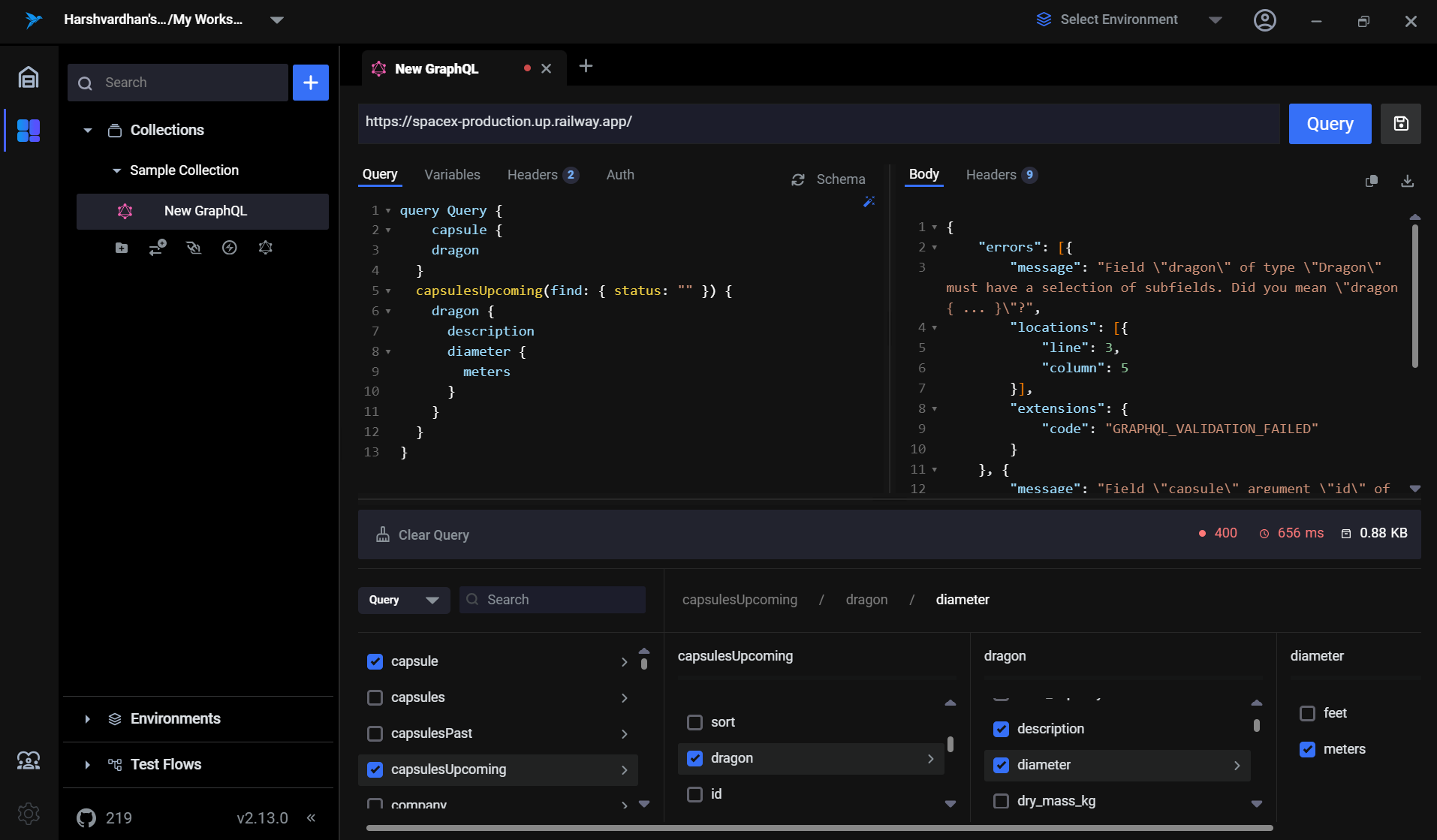Uncheck the capsule field checkbox
The height and width of the screenshot is (840, 1437).
pyautogui.click(x=375, y=661)
